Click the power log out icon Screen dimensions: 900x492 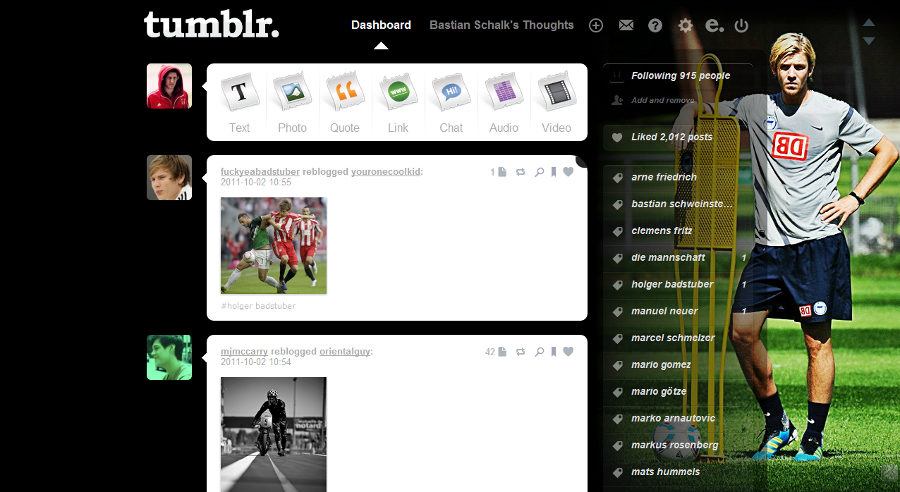[x=742, y=25]
